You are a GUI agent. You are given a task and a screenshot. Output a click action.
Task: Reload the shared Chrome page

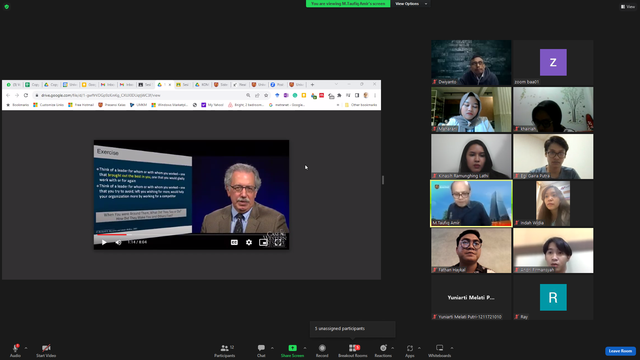coord(26,95)
